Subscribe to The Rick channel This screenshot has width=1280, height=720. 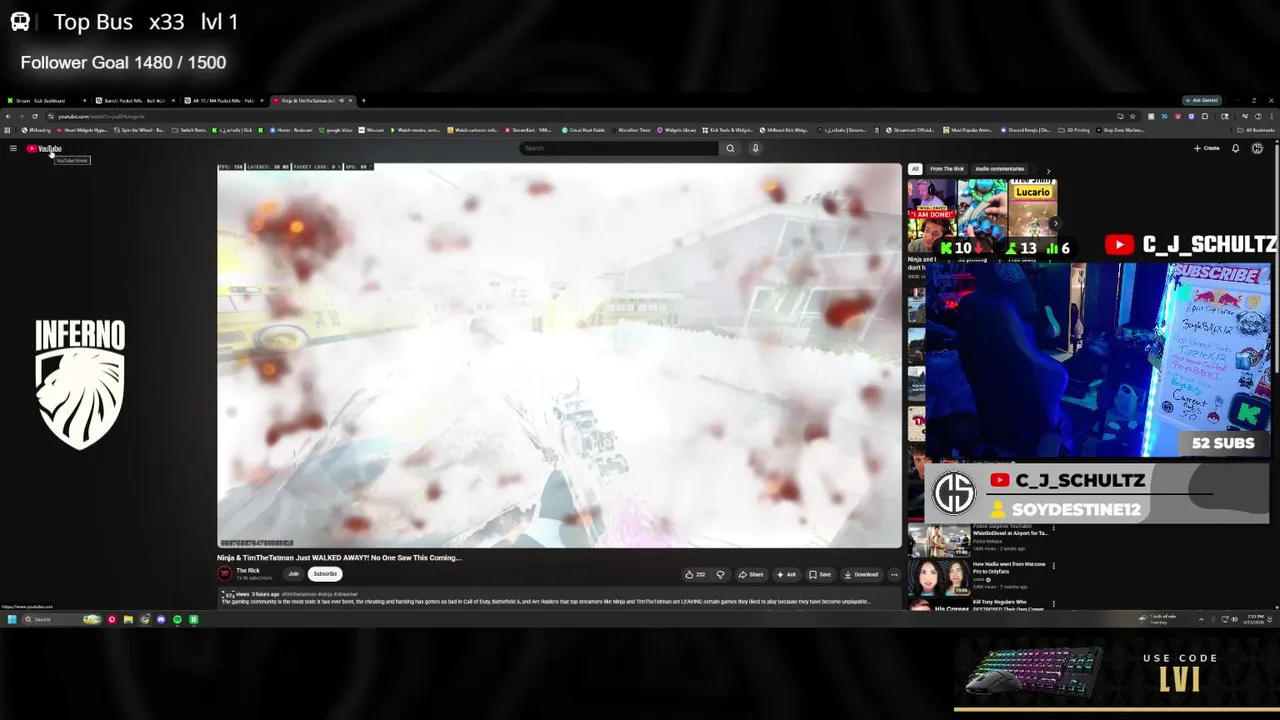click(x=325, y=574)
